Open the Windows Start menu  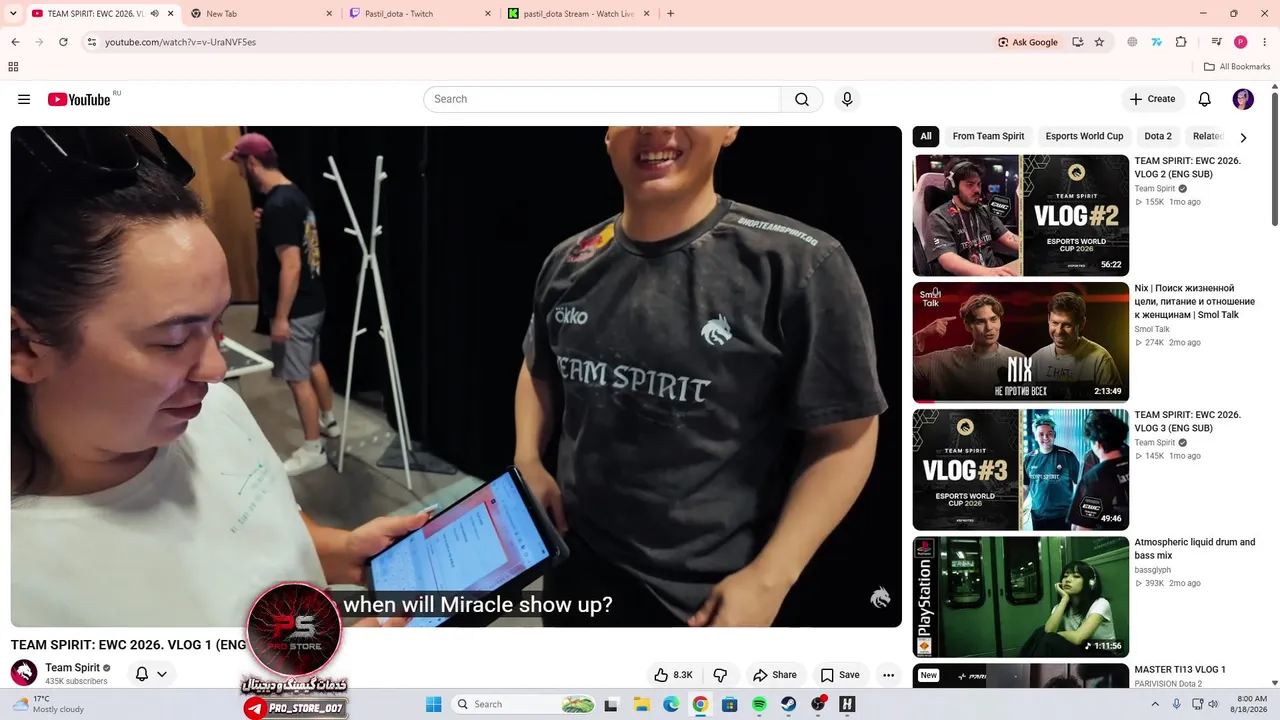[433, 704]
